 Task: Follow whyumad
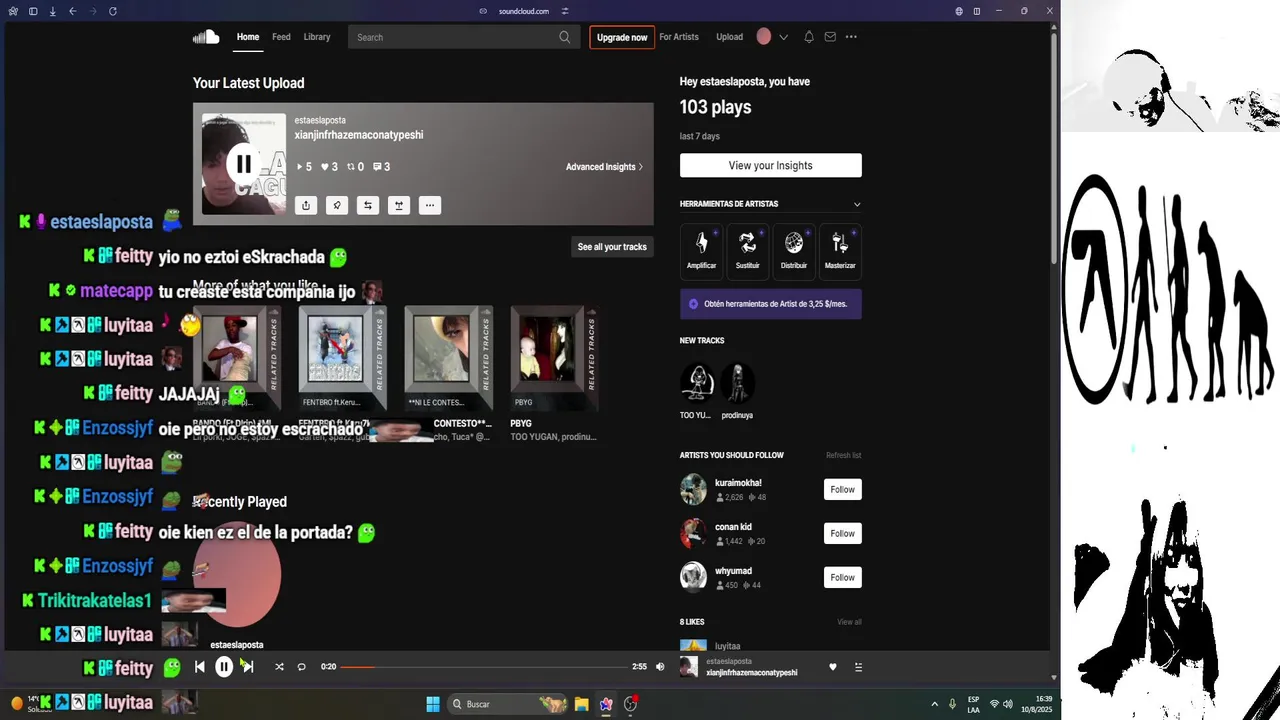842,577
